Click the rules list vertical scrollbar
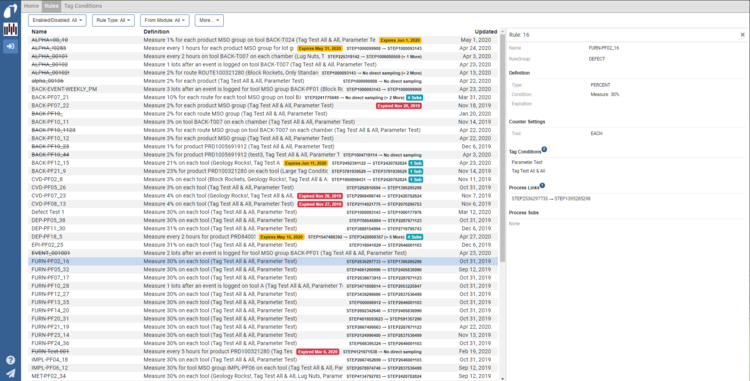 502,206
